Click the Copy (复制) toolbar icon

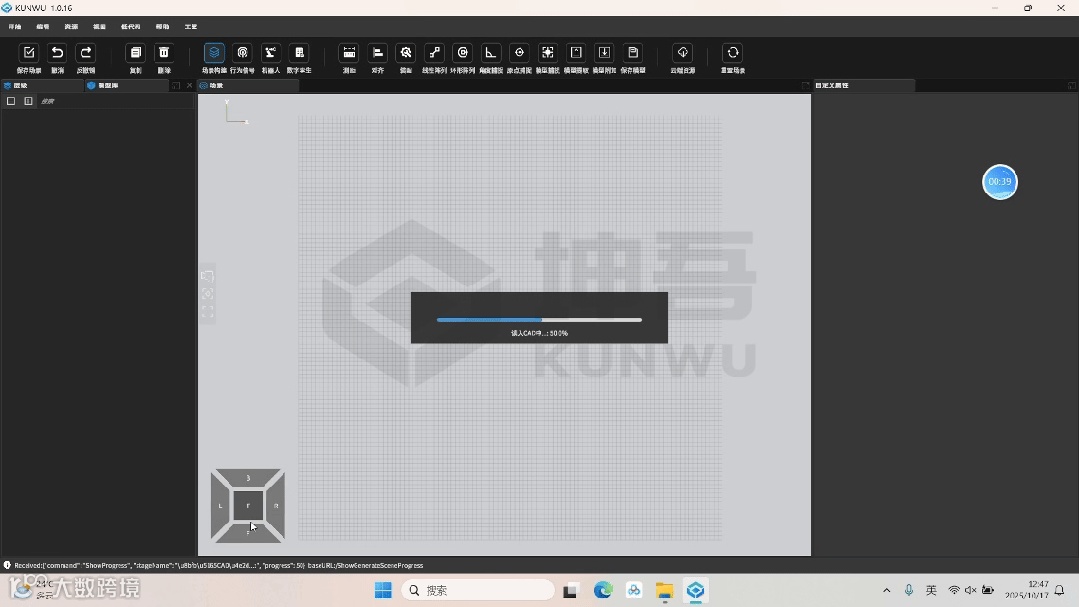136,53
